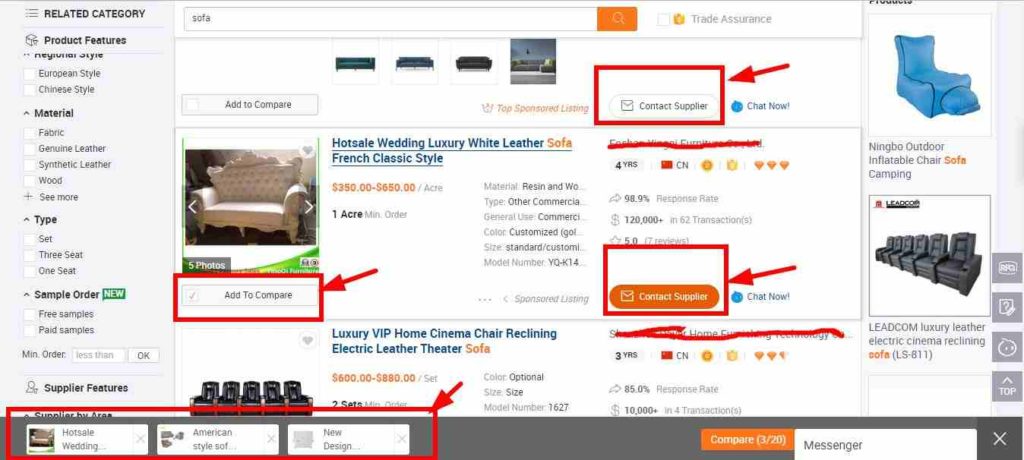Screen dimensions: 1024x460
Task: Check Wood material filter
Action: point(29,181)
